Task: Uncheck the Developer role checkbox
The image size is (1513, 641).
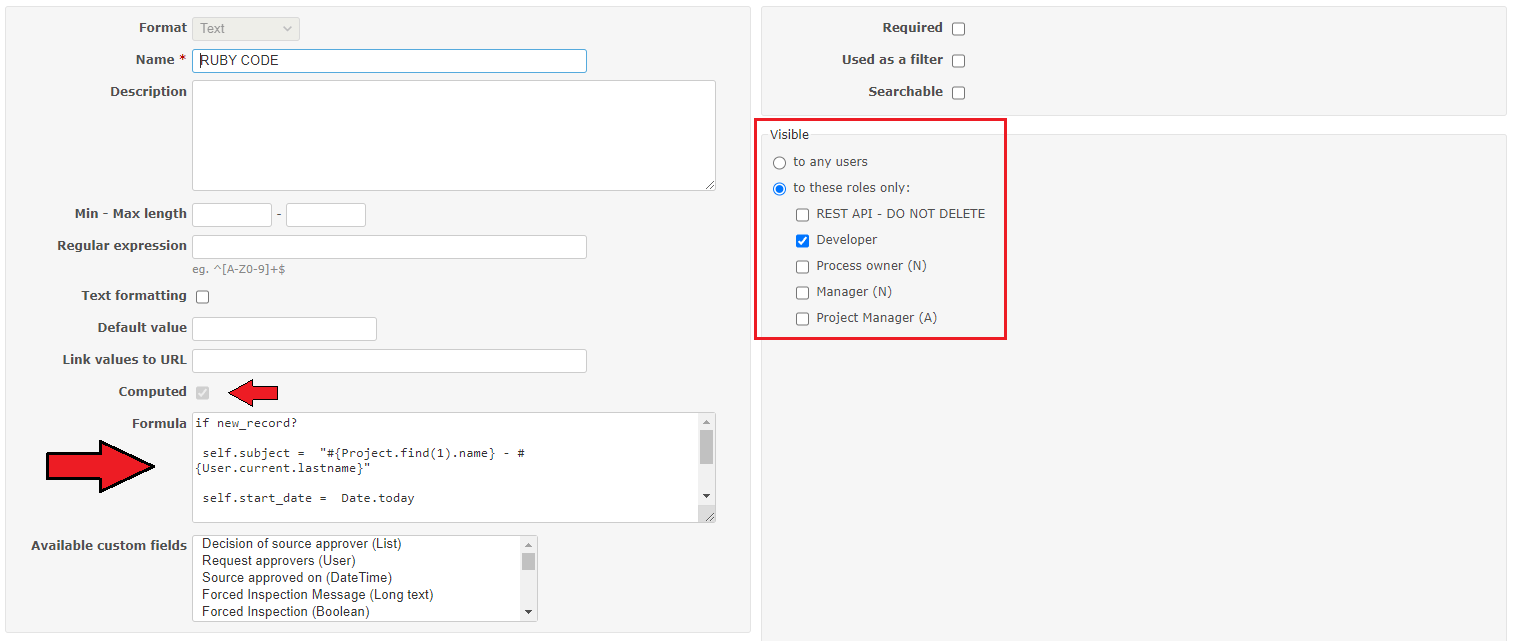Action: pyautogui.click(x=802, y=240)
